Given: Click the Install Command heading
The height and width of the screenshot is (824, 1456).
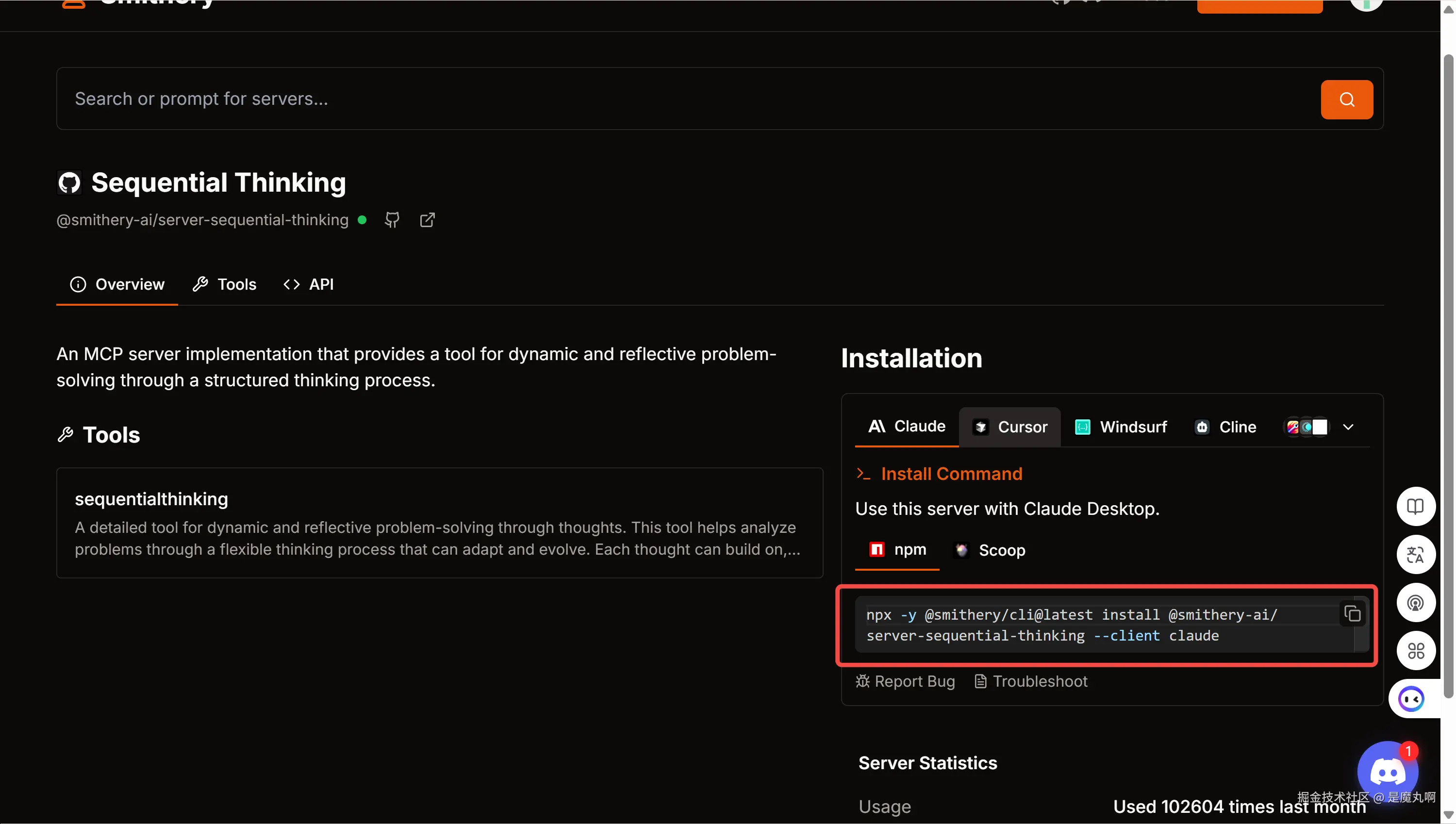Looking at the screenshot, I should coord(951,474).
